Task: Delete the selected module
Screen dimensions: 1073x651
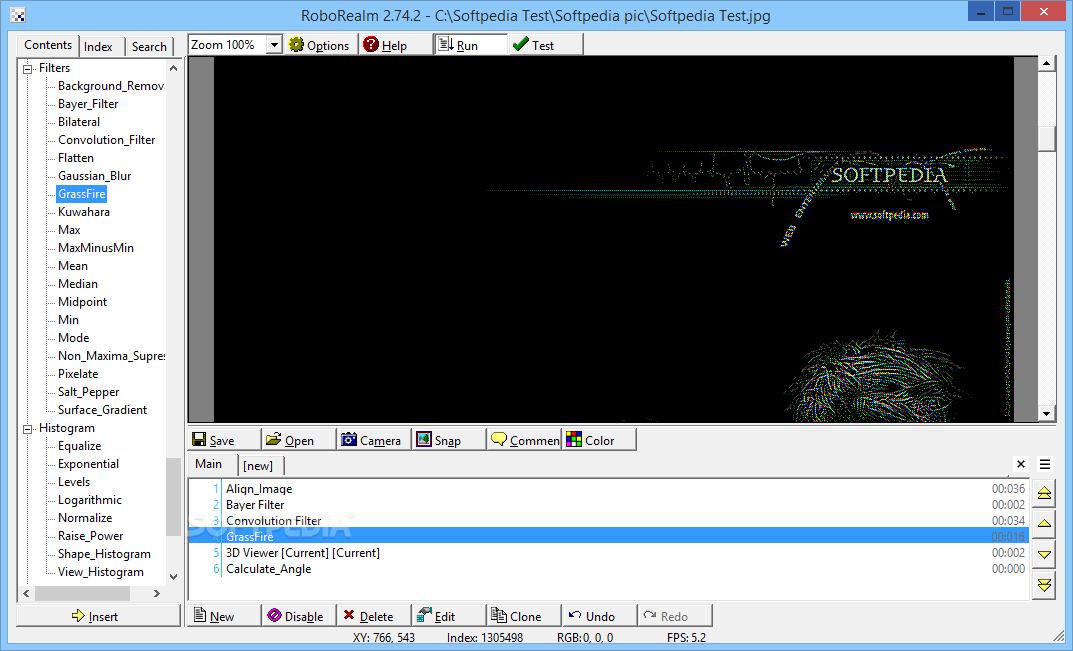Action: pyautogui.click(x=374, y=616)
